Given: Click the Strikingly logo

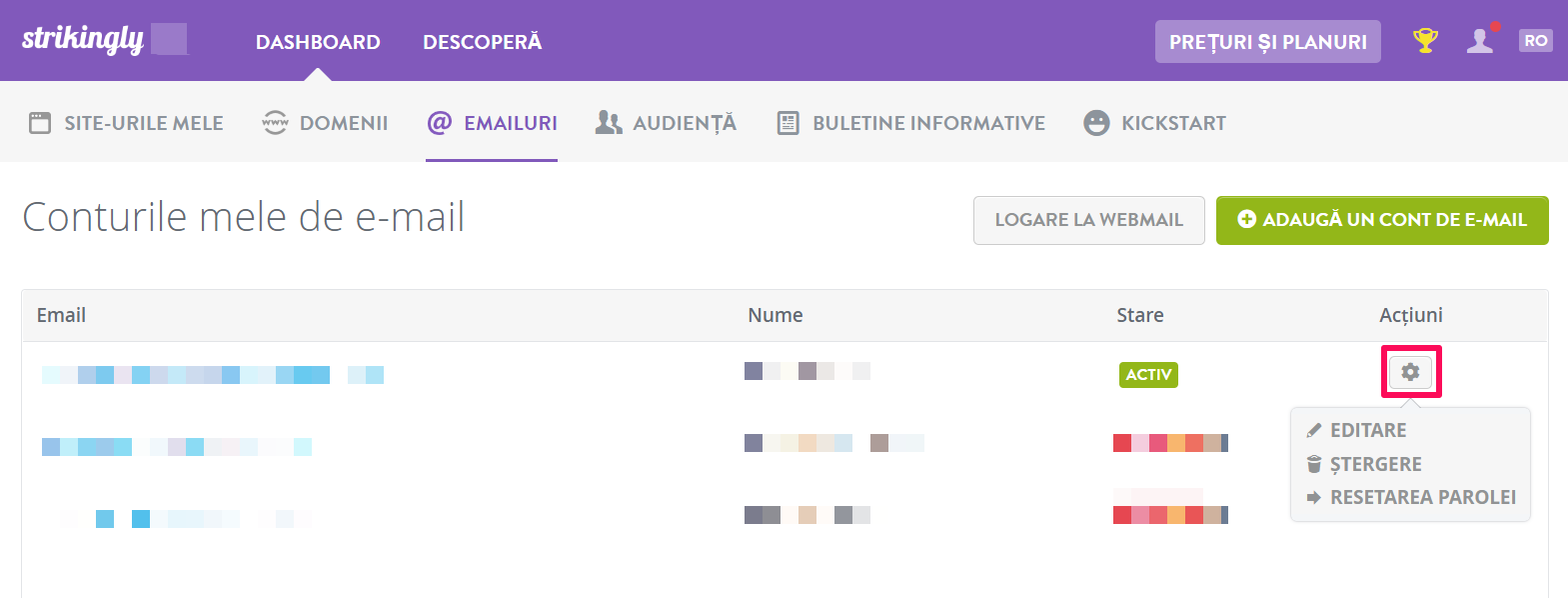Looking at the screenshot, I should (x=83, y=40).
